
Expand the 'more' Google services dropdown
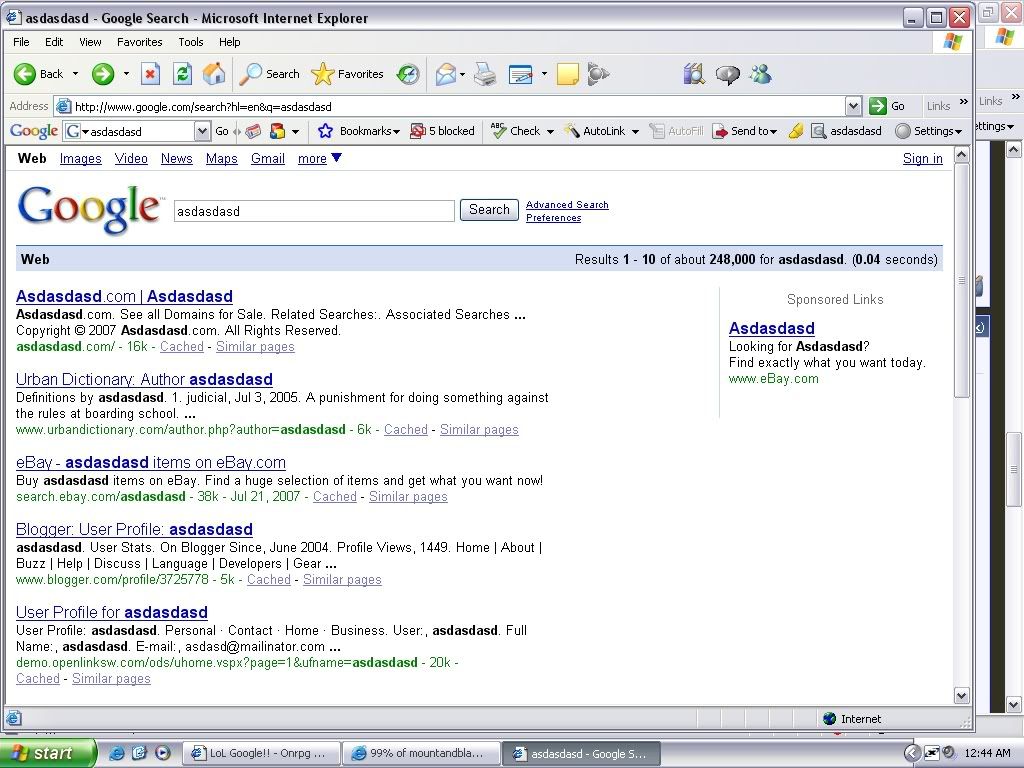[320, 158]
